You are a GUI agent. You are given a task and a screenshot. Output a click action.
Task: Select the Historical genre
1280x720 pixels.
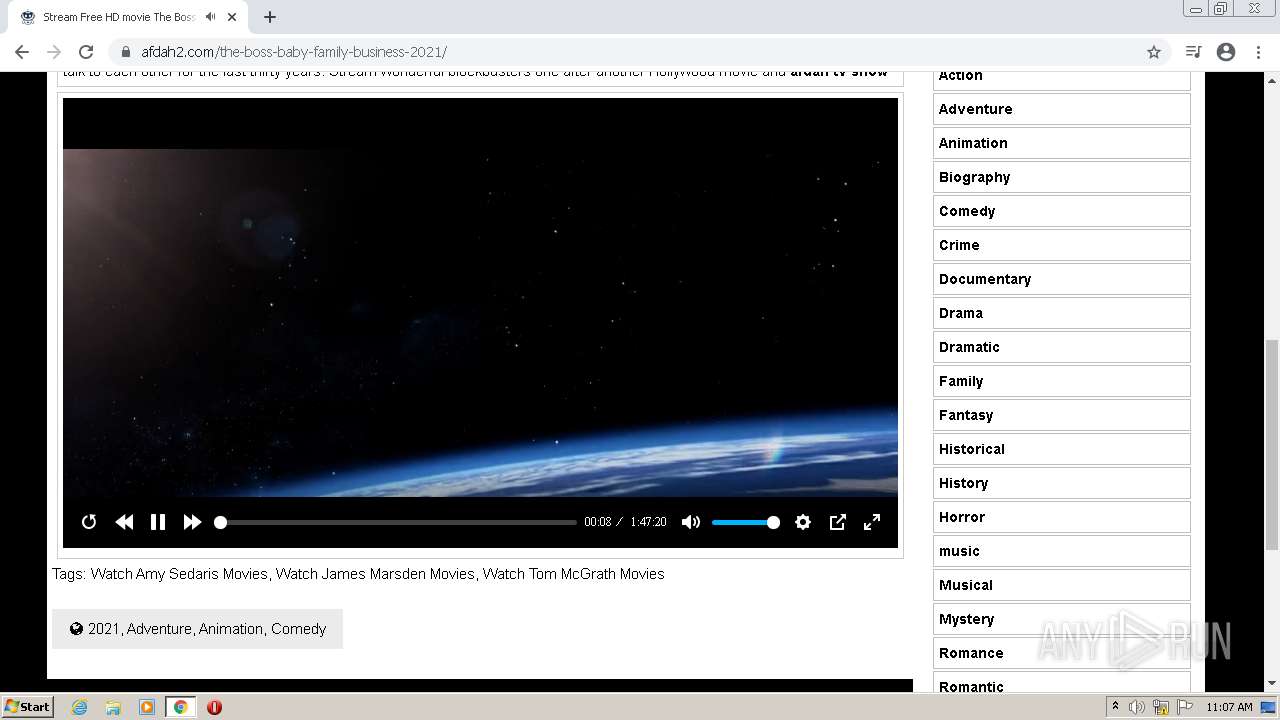coord(1062,449)
